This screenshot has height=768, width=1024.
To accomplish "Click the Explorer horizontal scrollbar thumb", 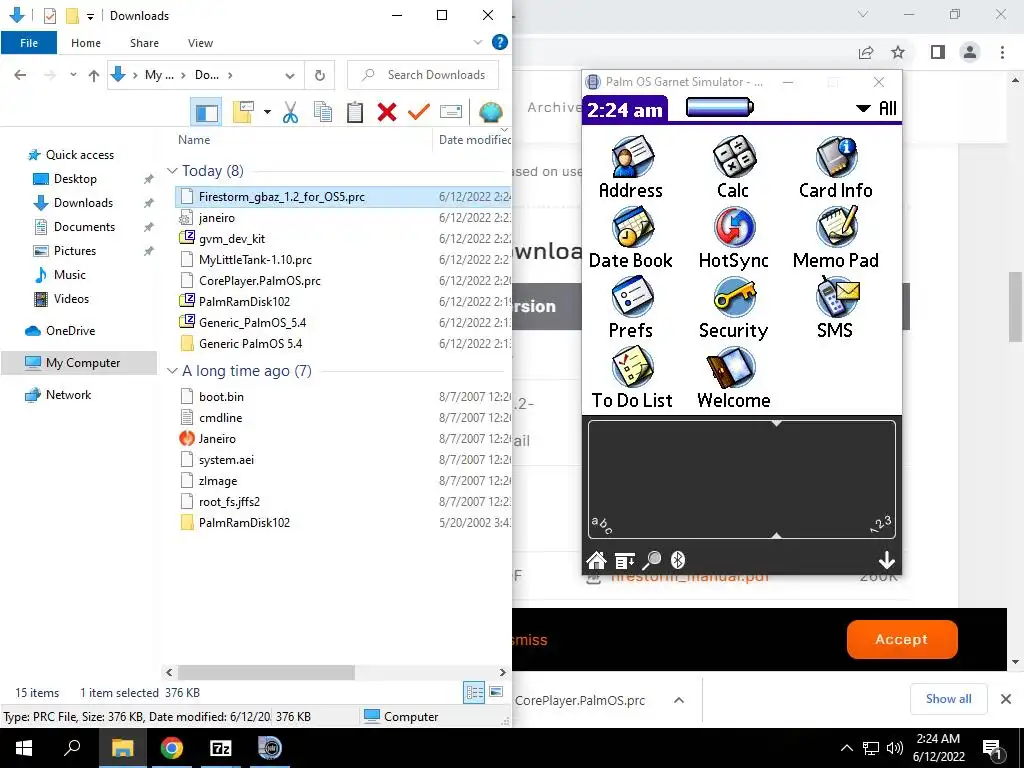I will click(x=266, y=672).
